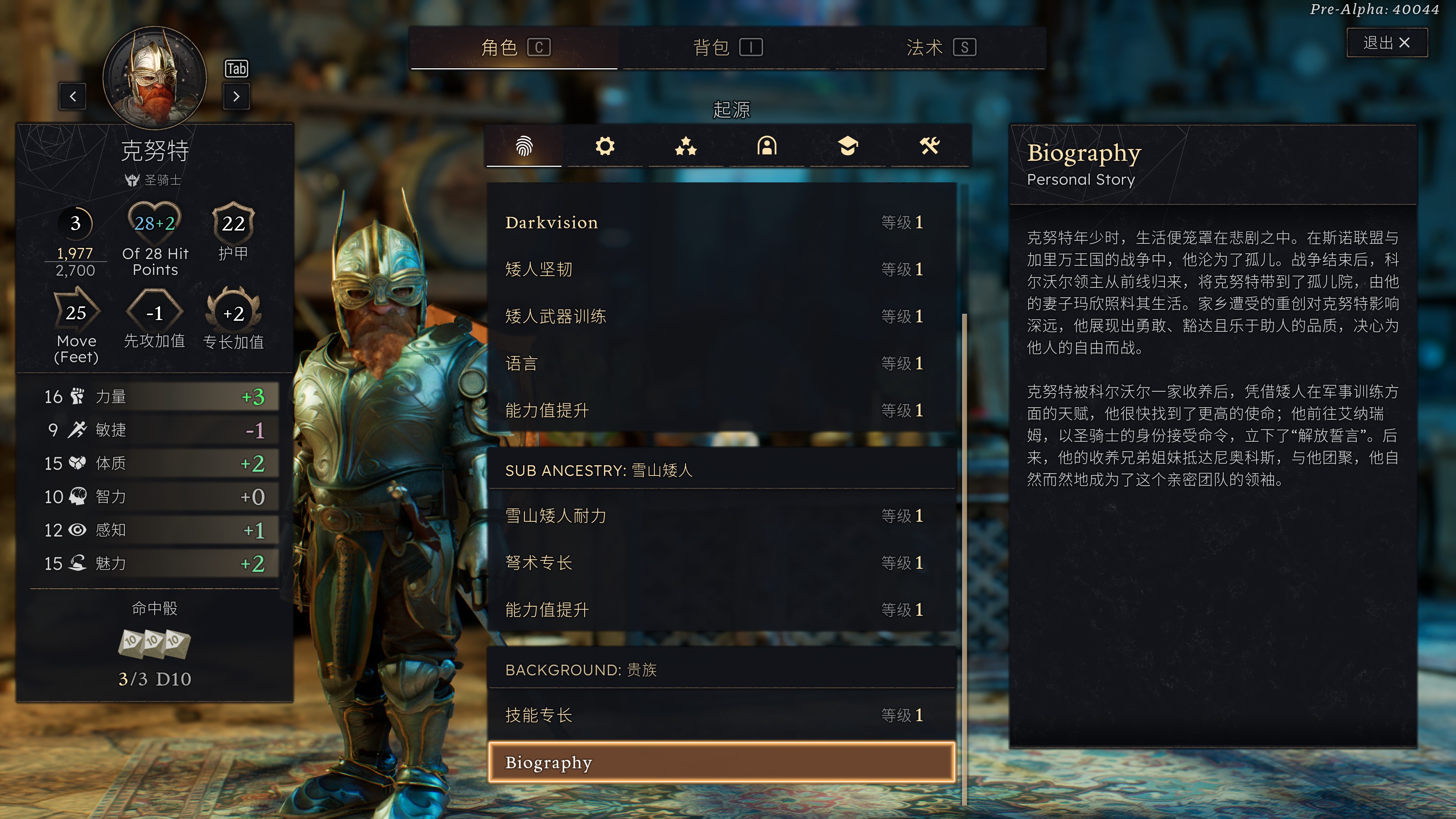Image resolution: width=1456 pixels, height=819 pixels.
Task: Select the three-stars sub-tab icon
Action: [686, 146]
